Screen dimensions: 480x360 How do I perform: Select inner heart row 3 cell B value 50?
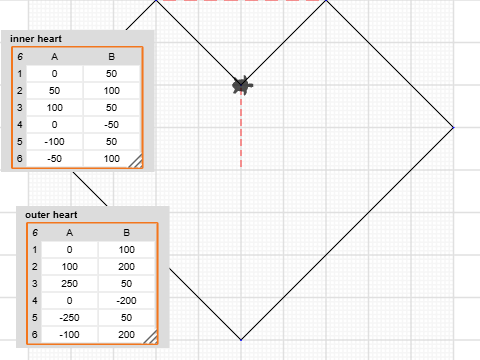coord(112,108)
